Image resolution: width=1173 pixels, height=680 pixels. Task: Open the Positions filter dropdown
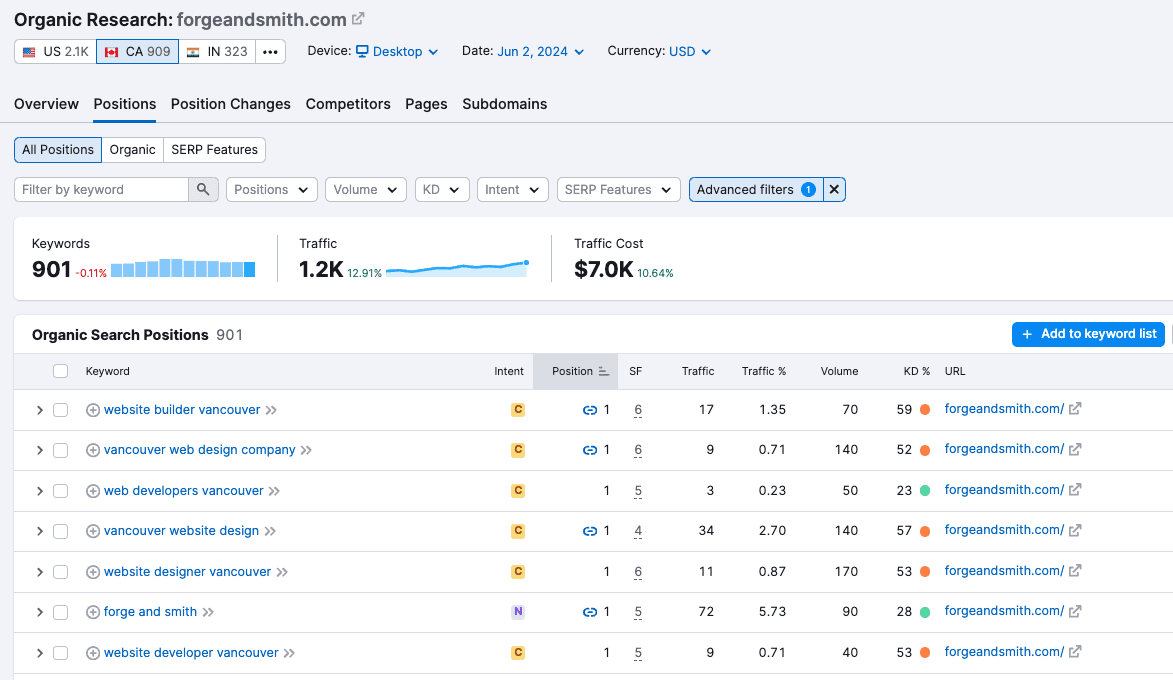[272, 190]
